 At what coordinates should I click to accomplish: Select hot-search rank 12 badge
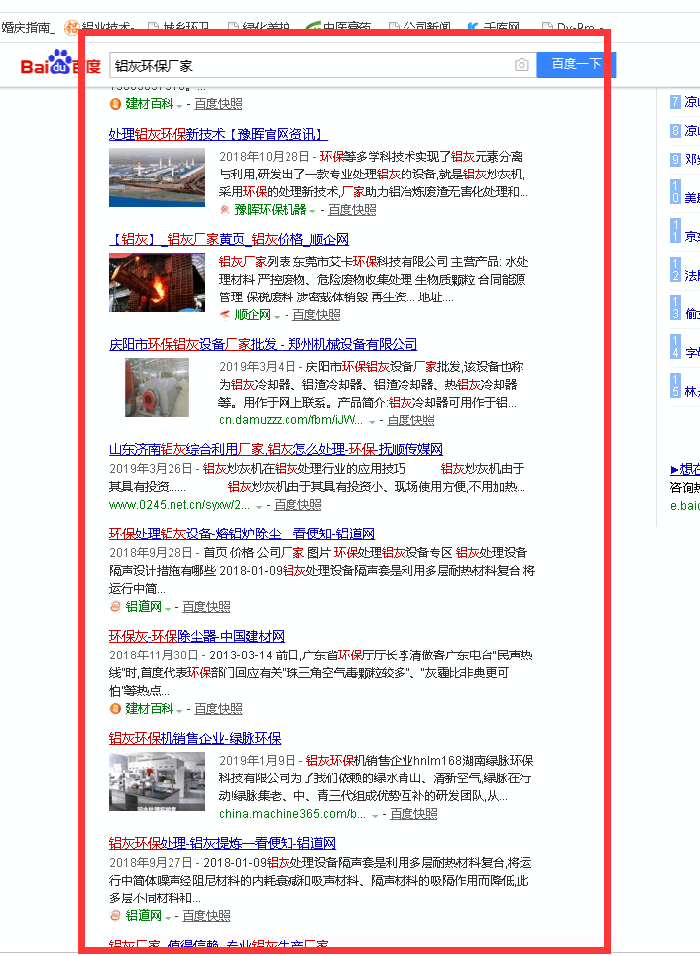[675, 269]
